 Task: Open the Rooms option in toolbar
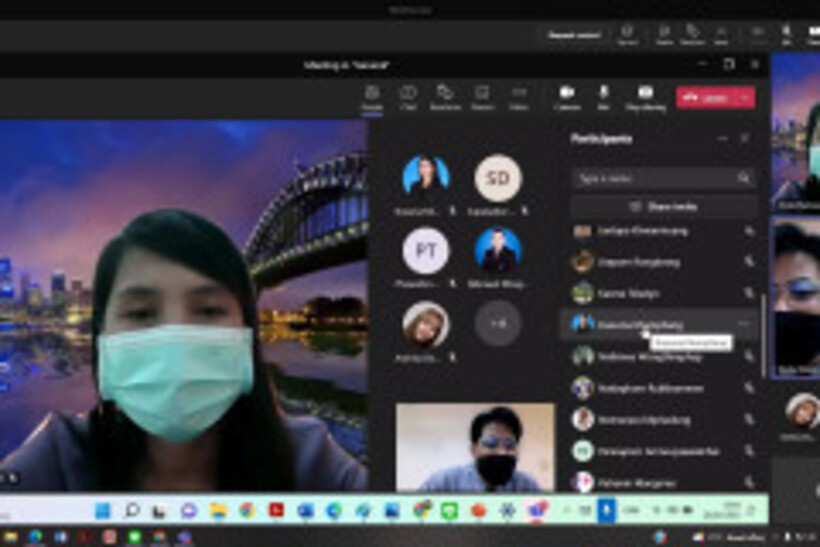pyautogui.click(x=482, y=96)
